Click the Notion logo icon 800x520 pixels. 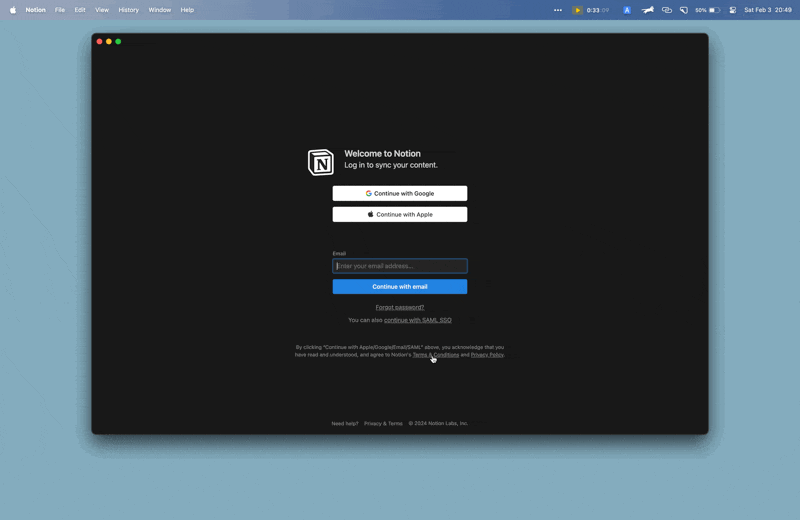point(321,162)
